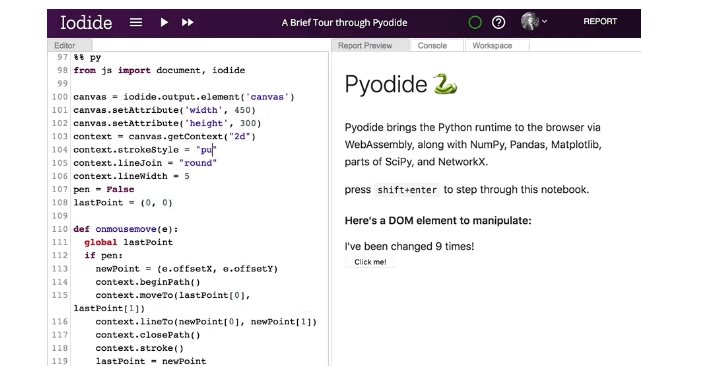
Task: Click line 114 'context.beginPath()' code
Action: (148, 282)
